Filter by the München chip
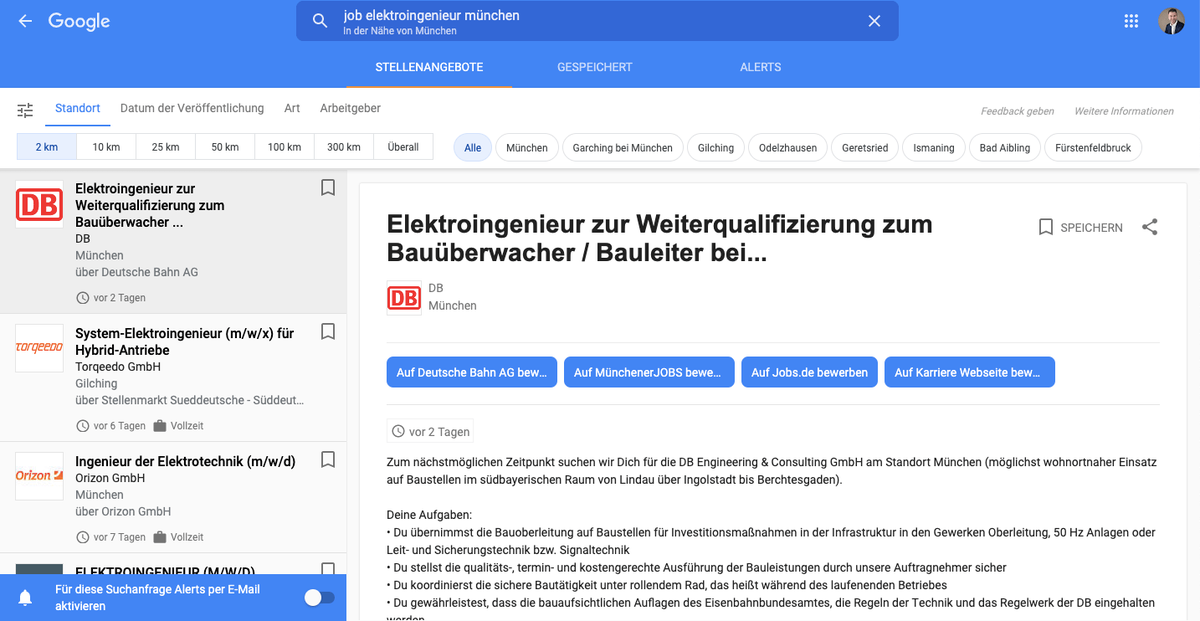The height and width of the screenshot is (621, 1200). (x=527, y=147)
